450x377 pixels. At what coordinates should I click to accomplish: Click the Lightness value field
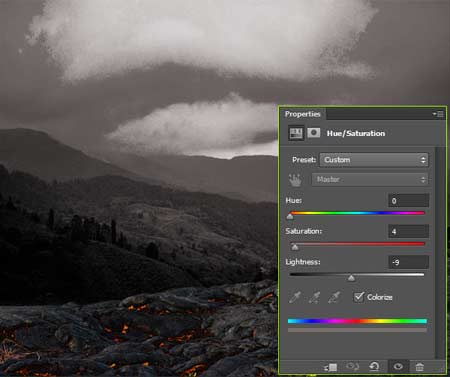(409, 262)
